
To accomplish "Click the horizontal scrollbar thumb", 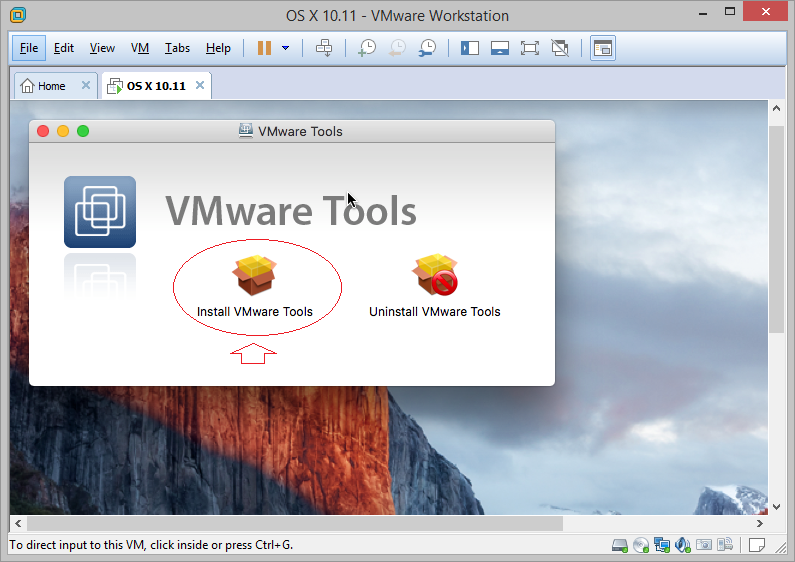I will (x=295, y=523).
